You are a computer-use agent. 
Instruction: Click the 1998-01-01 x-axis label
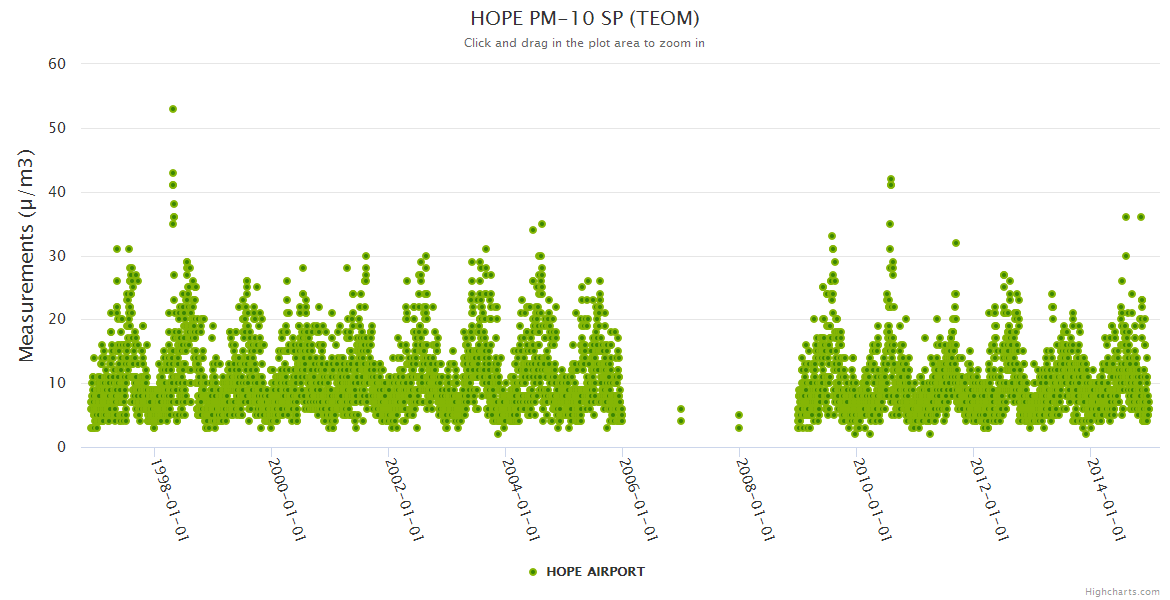click(x=170, y=499)
